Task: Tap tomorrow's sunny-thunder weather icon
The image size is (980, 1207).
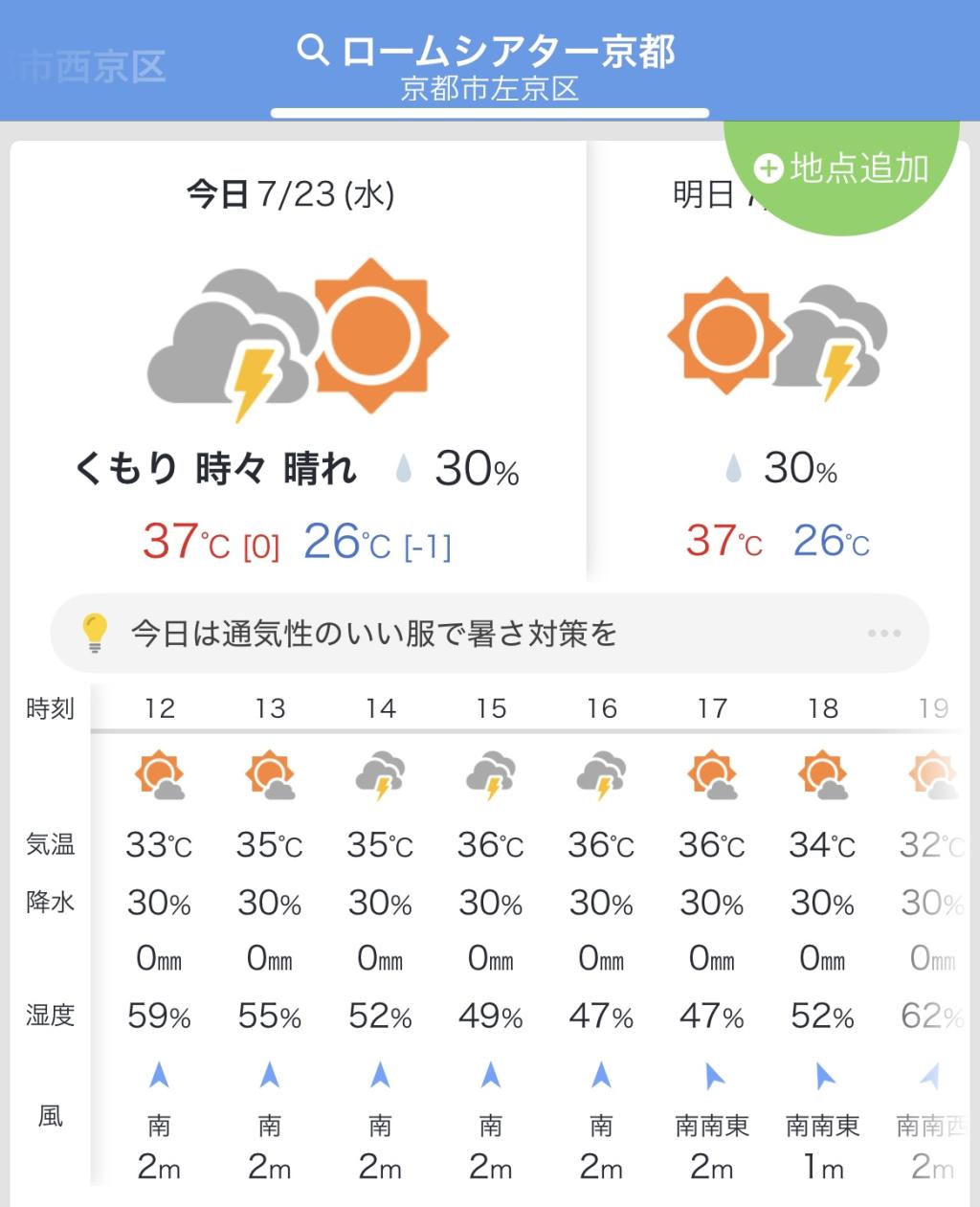Action: 777,339
